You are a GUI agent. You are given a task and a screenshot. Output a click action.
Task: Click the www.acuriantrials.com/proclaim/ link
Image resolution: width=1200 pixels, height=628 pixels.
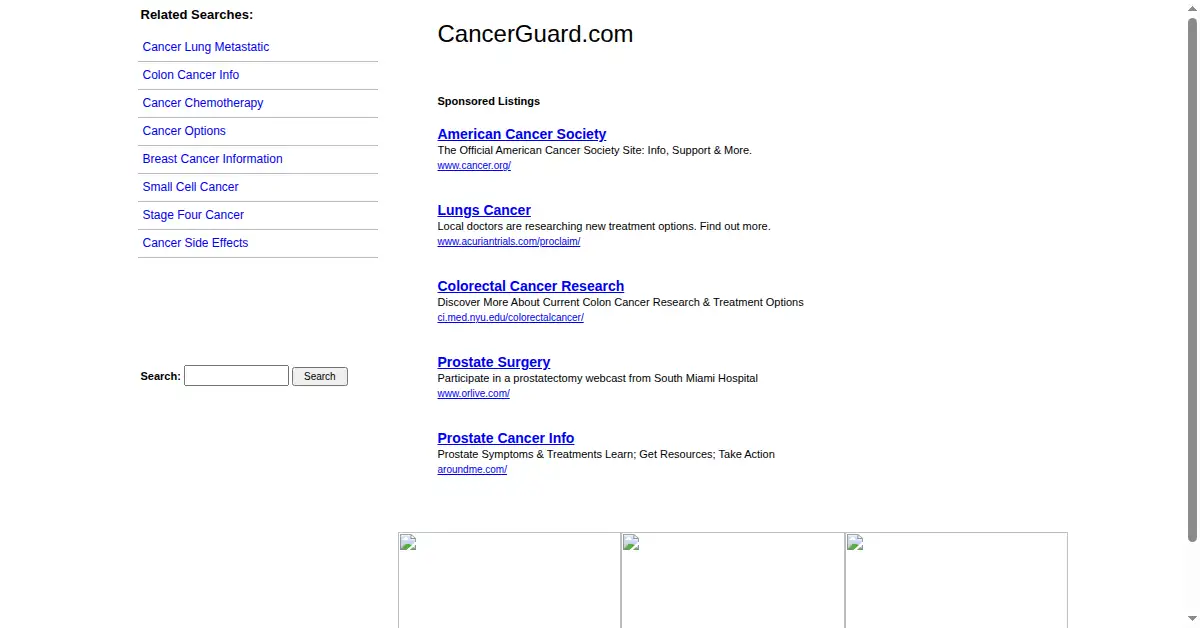tap(509, 242)
